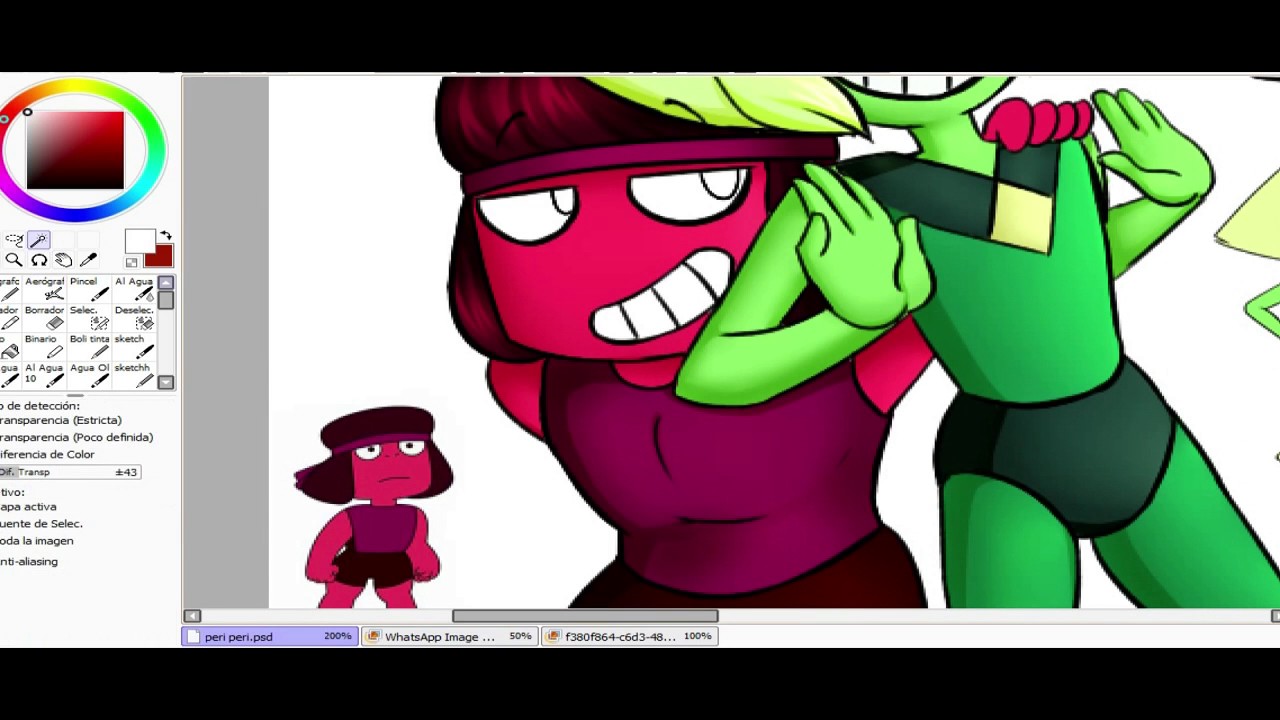
Task: Choose the Al Agua watercolor tool
Action: [134, 289]
